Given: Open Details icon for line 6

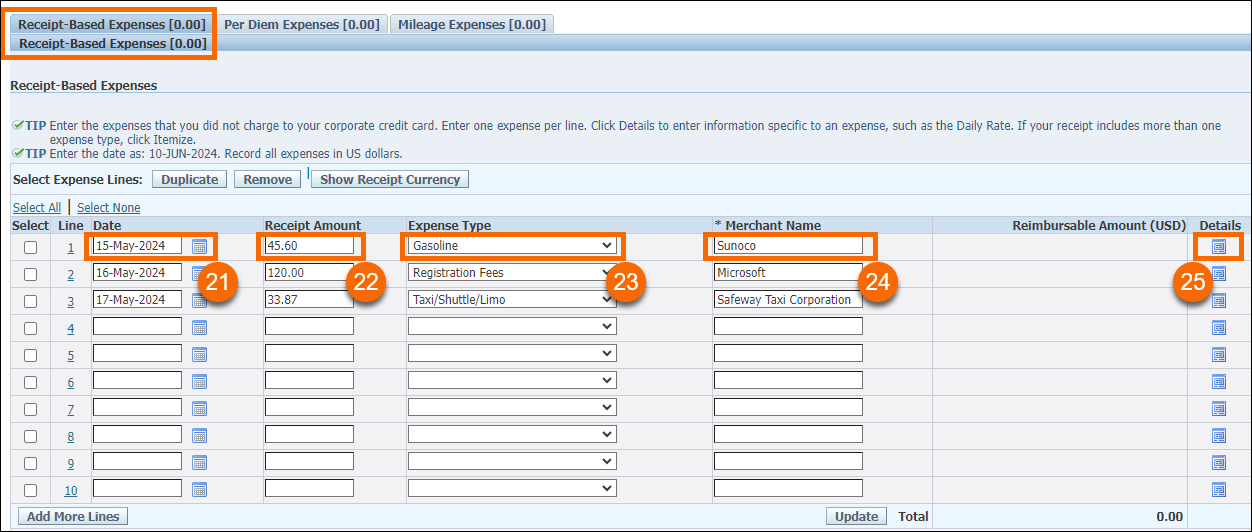Looking at the screenshot, I should coord(1218,382).
